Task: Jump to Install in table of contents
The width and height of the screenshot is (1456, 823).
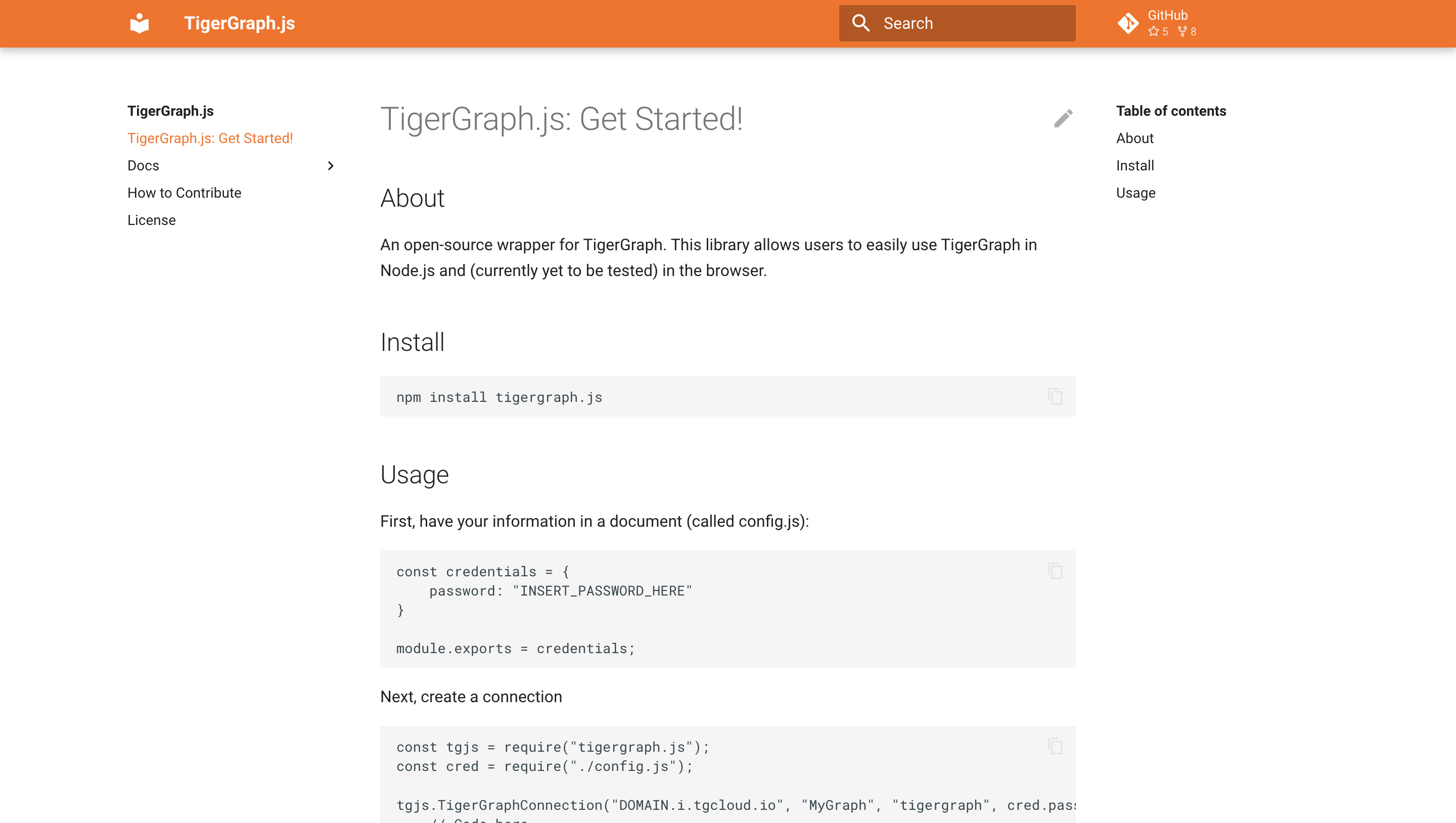Action: pyautogui.click(x=1134, y=166)
